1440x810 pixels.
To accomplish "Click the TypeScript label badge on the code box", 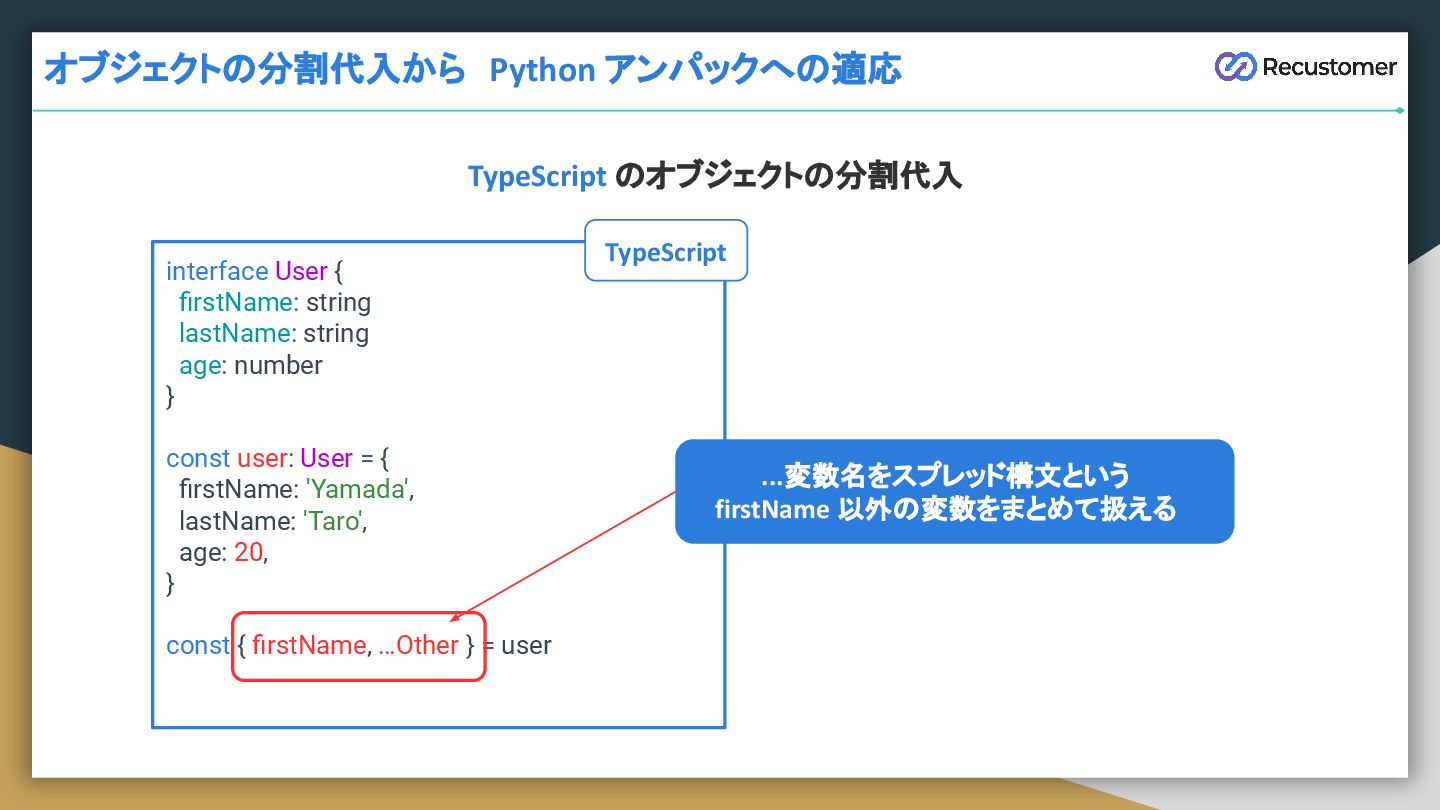I will [666, 251].
